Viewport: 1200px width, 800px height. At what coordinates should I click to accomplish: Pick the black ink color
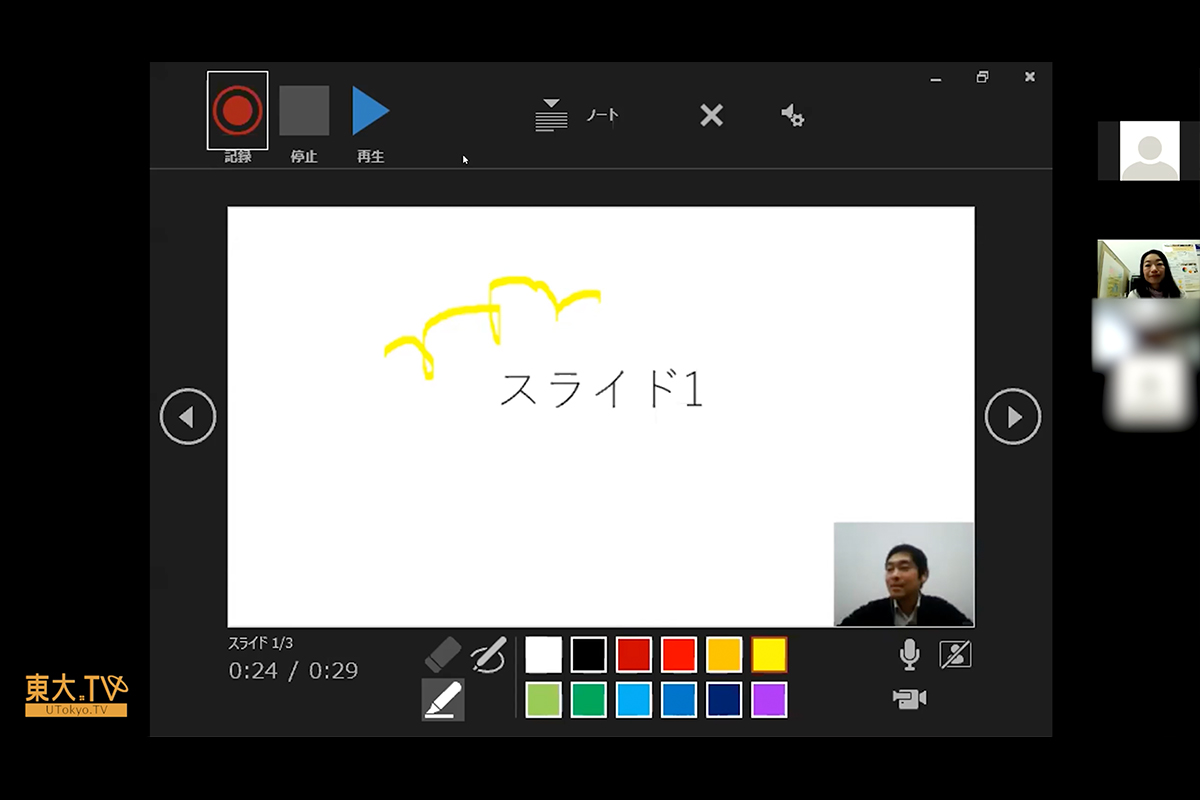[589, 655]
